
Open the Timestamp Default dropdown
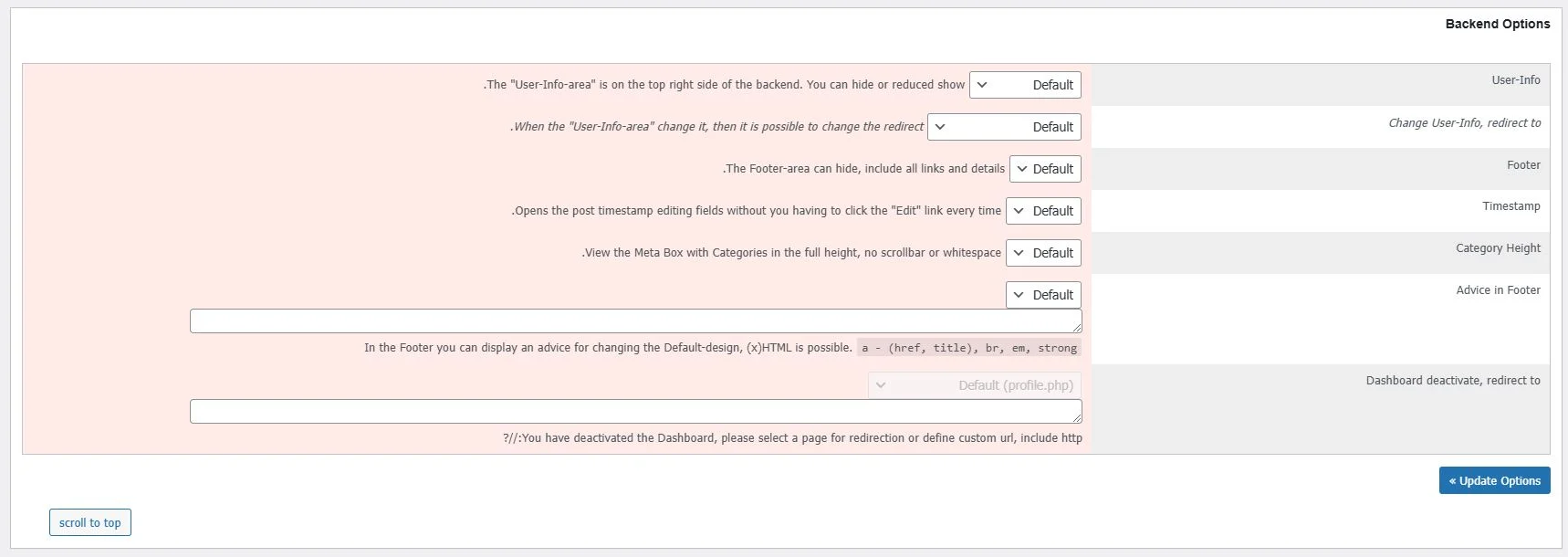point(1043,211)
